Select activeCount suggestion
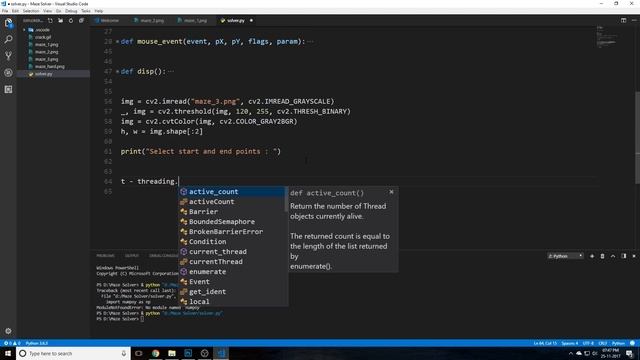Viewport: 640px width, 360px height. [x=232, y=202]
